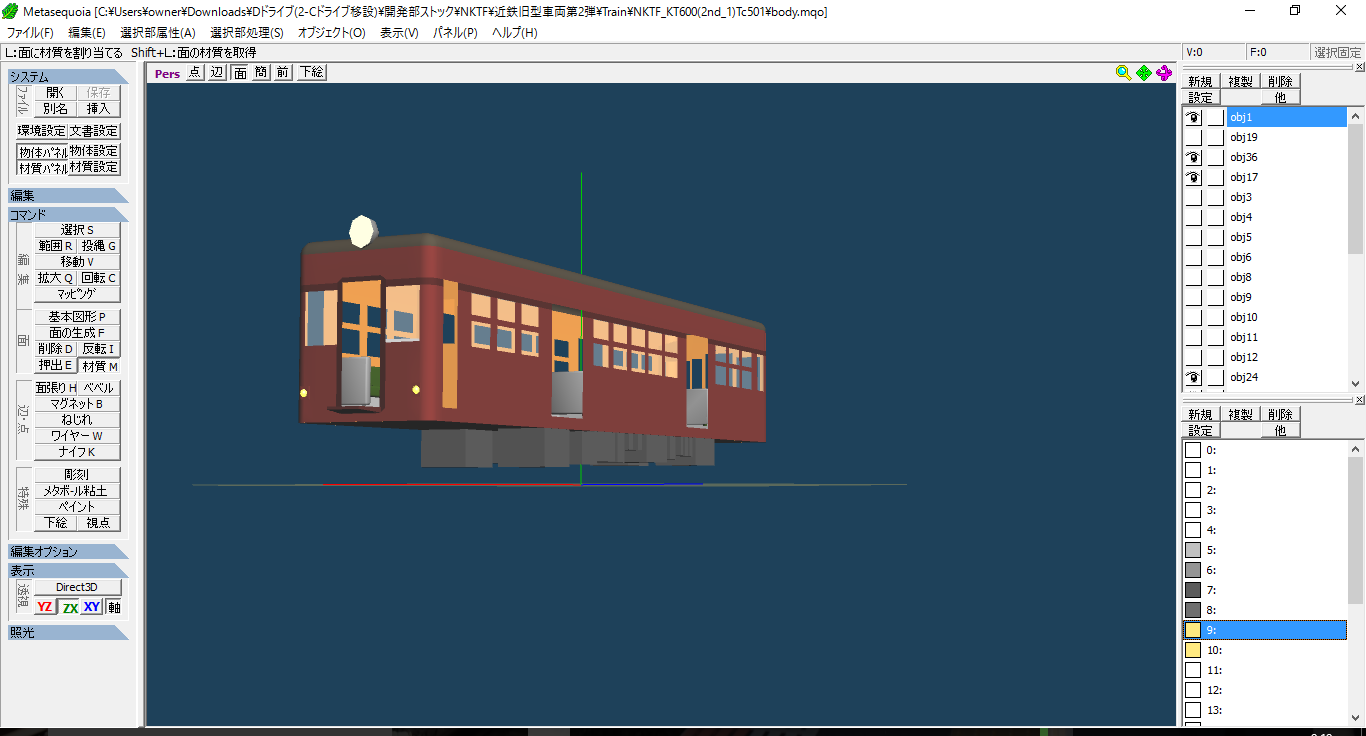Open the パネル(P) menu
The image size is (1366, 736).
455,33
